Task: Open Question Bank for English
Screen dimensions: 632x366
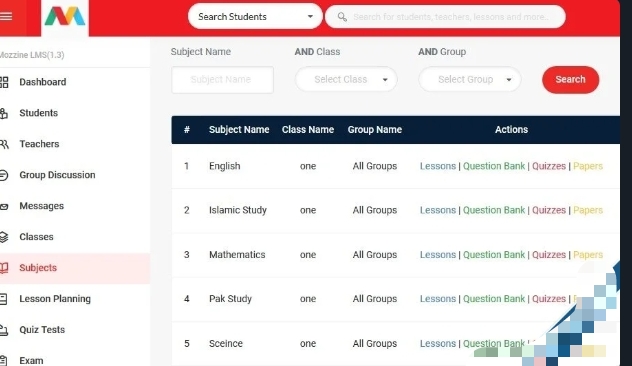Action: pyautogui.click(x=494, y=166)
